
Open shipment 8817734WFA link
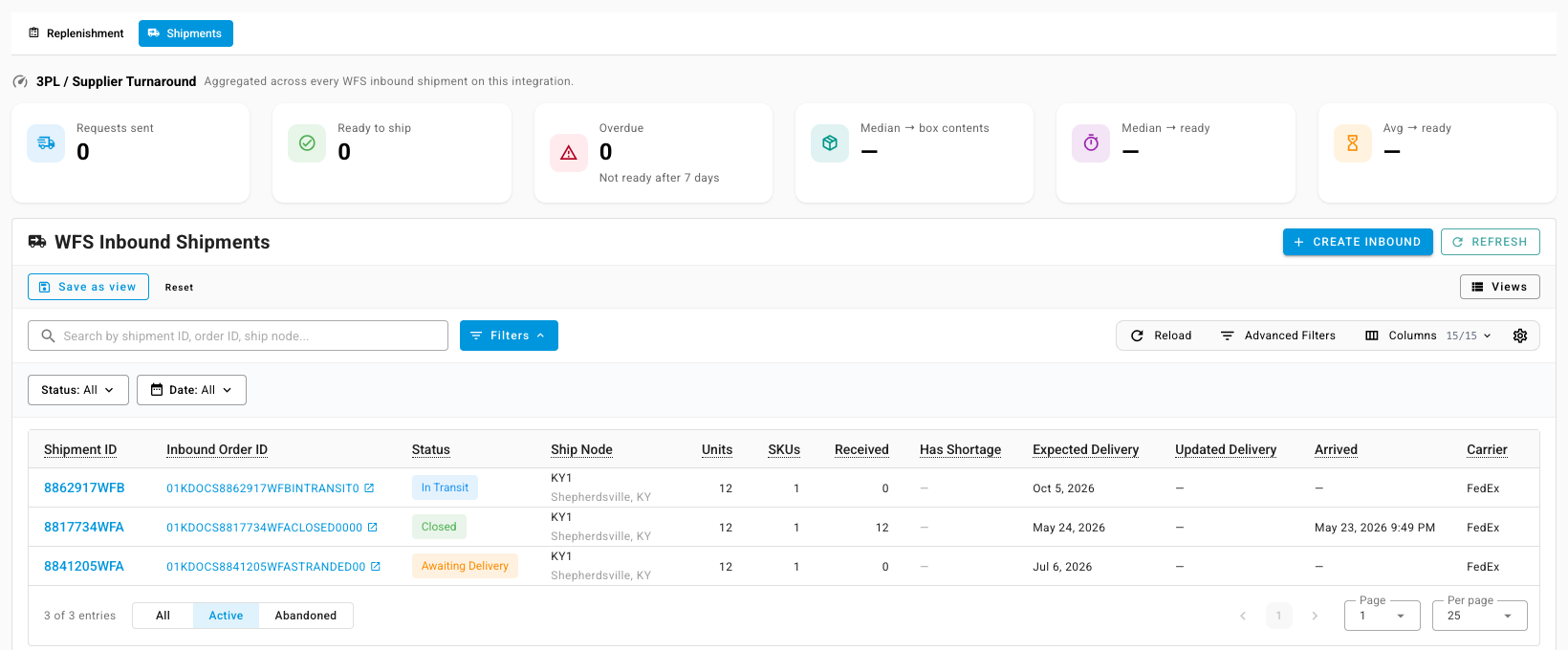coord(84,528)
